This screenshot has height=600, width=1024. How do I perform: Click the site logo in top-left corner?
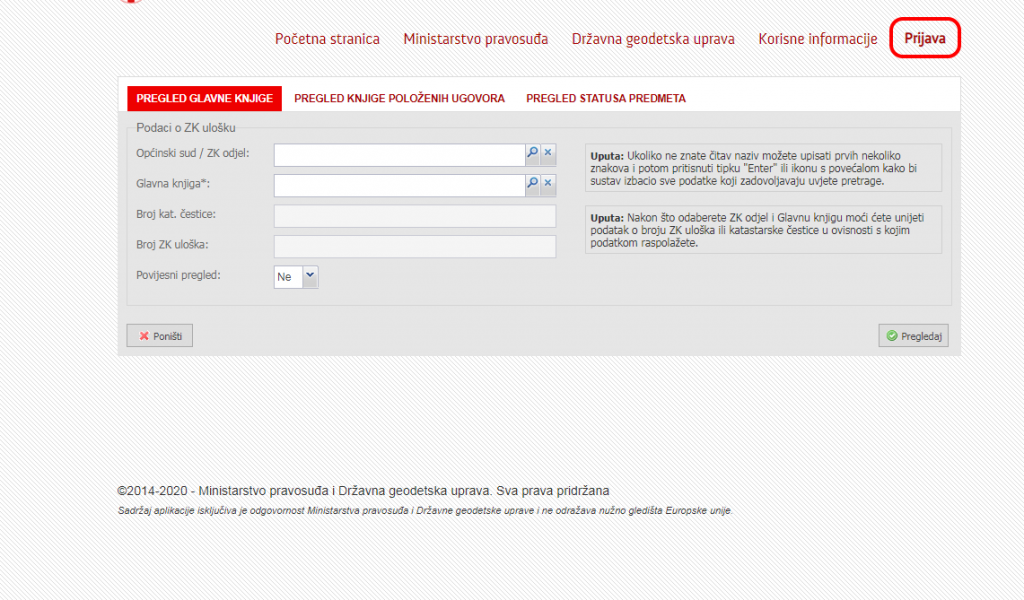click(130, 5)
